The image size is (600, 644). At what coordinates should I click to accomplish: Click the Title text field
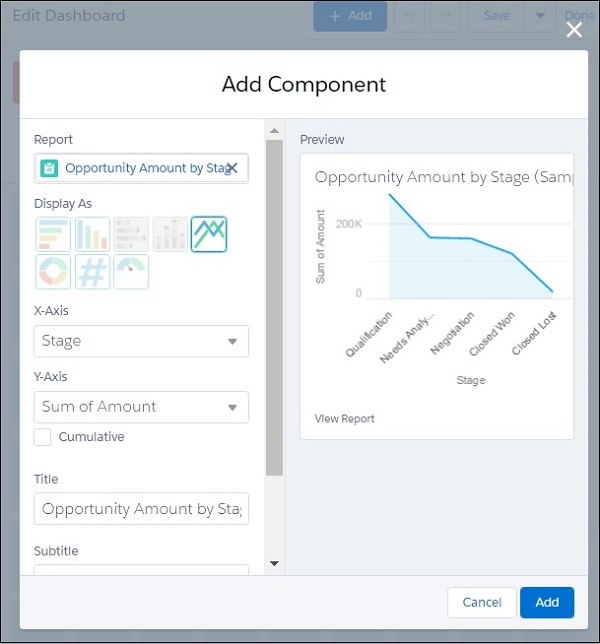pyautogui.click(x=141, y=509)
